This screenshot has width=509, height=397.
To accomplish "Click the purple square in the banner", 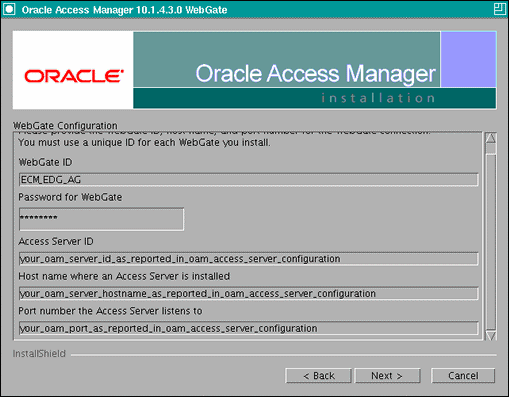I will coord(468,59).
